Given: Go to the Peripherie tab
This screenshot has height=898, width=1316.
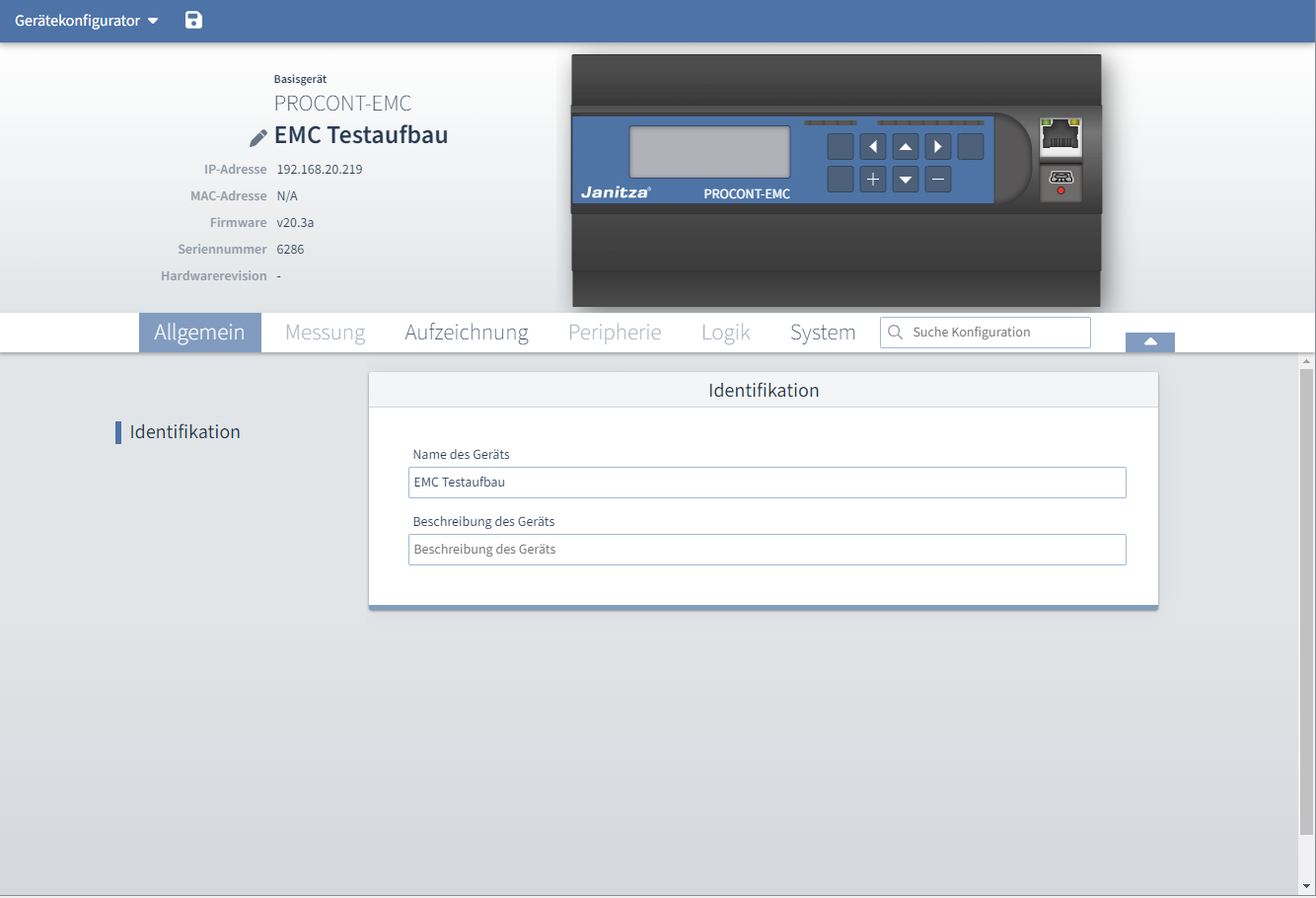Looking at the screenshot, I should (x=615, y=333).
